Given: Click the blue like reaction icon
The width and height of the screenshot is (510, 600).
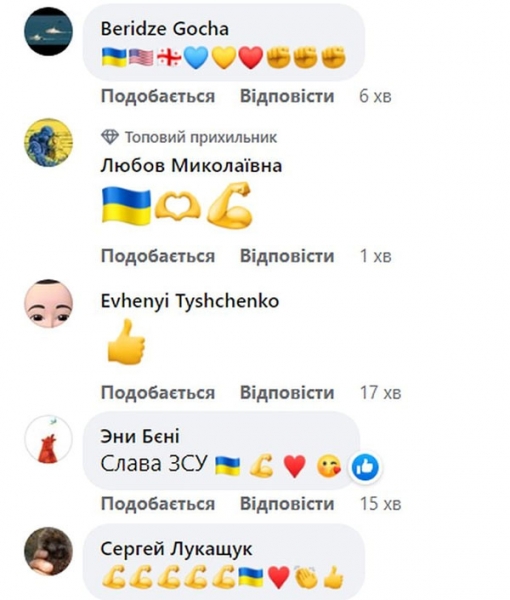Looking at the screenshot, I should 365,467.
